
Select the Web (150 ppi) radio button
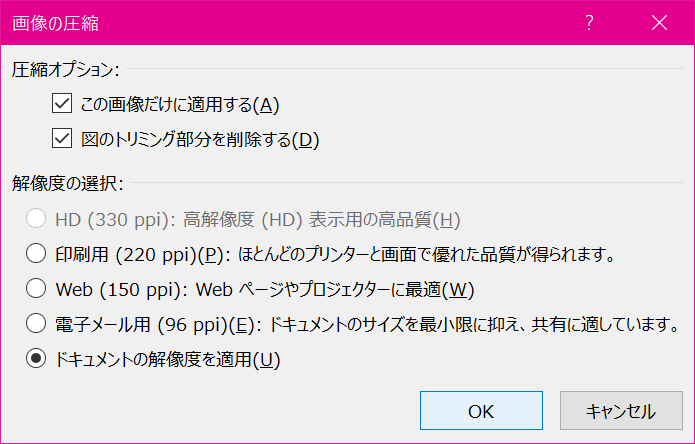37,289
